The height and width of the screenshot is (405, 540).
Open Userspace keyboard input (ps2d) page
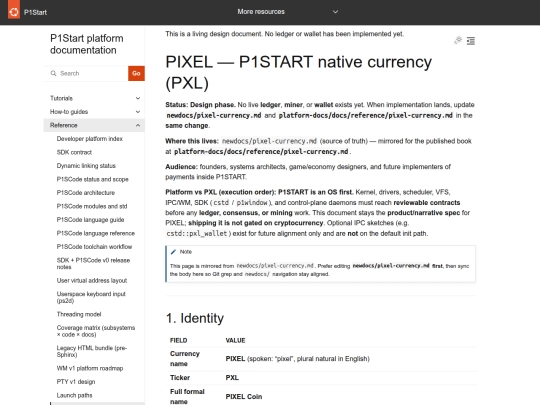pyautogui.click(x=91, y=297)
